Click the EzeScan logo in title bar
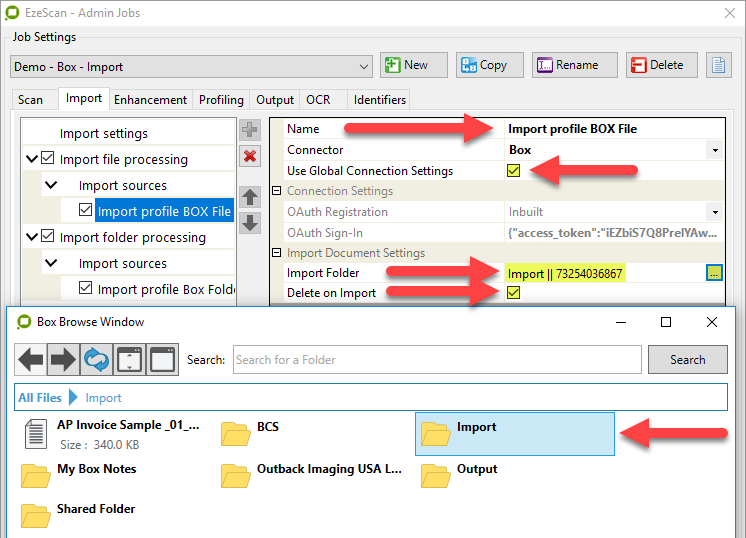746x538 pixels. pos(12,13)
